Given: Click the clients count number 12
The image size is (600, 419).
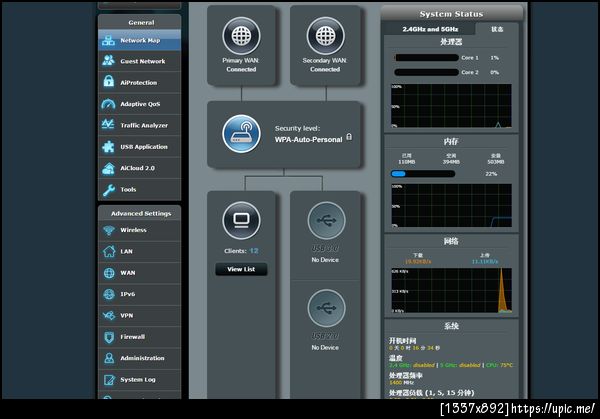Looking at the screenshot, I should [254, 251].
